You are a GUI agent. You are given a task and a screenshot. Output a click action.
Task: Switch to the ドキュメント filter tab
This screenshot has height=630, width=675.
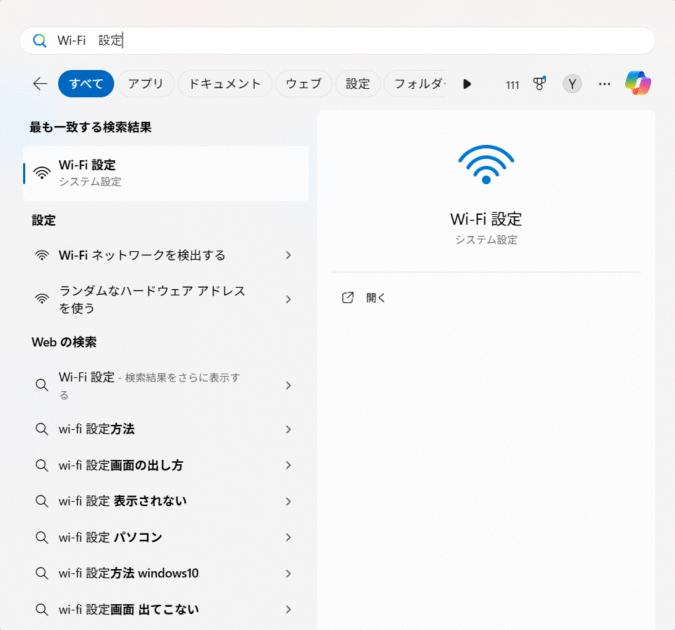[225, 84]
